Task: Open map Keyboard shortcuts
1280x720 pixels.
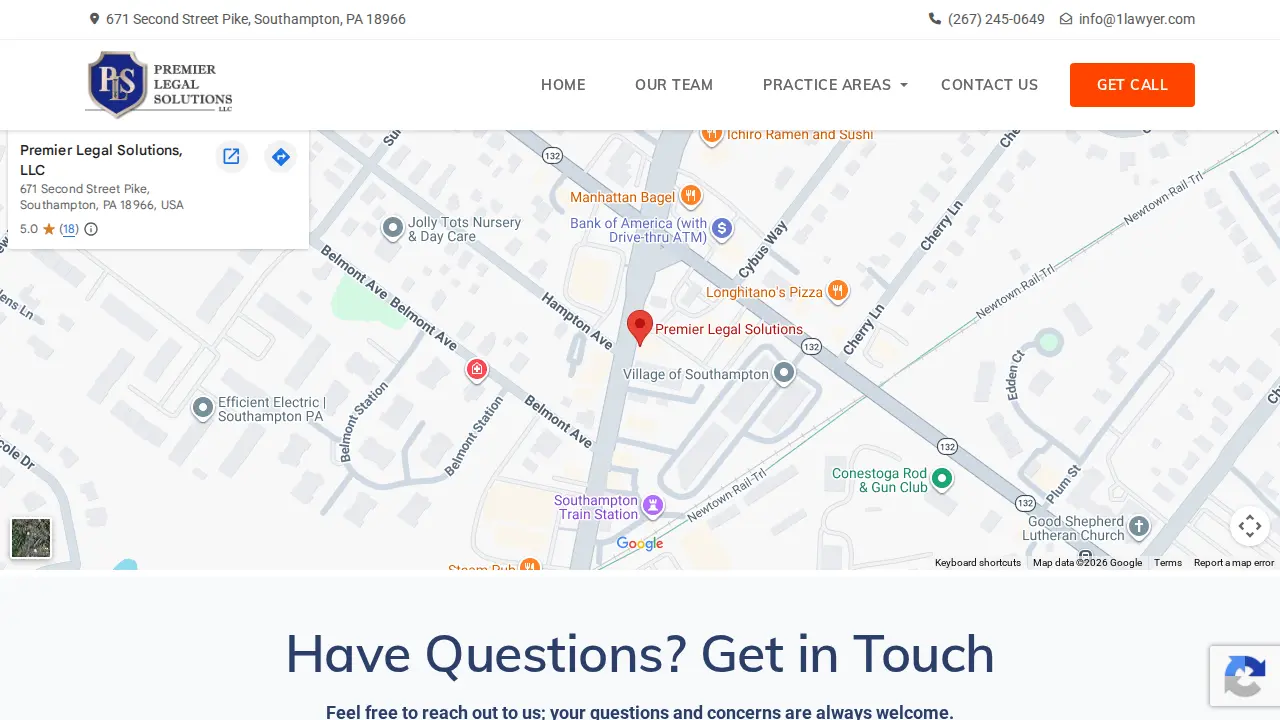Action: point(978,563)
